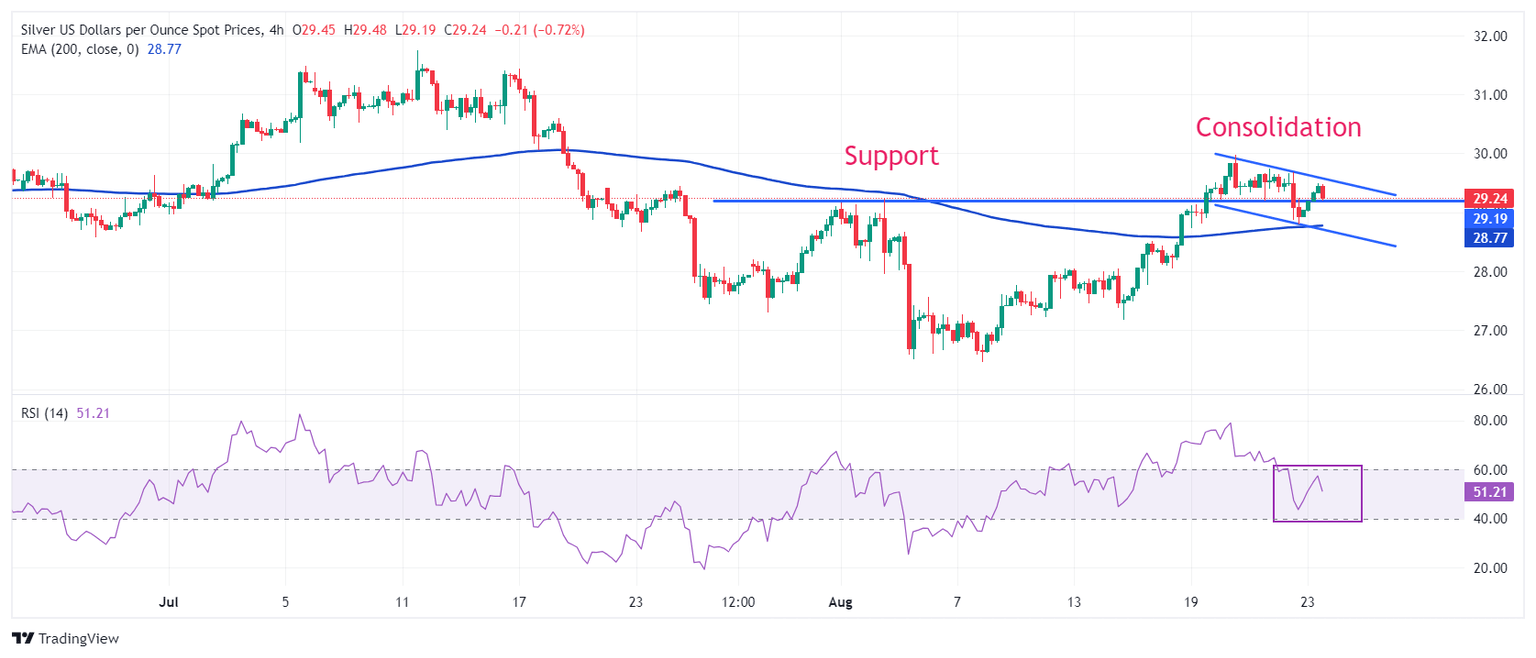
Task: Click the -0.21 (-0.72%) price change text
Action: point(542,31)
